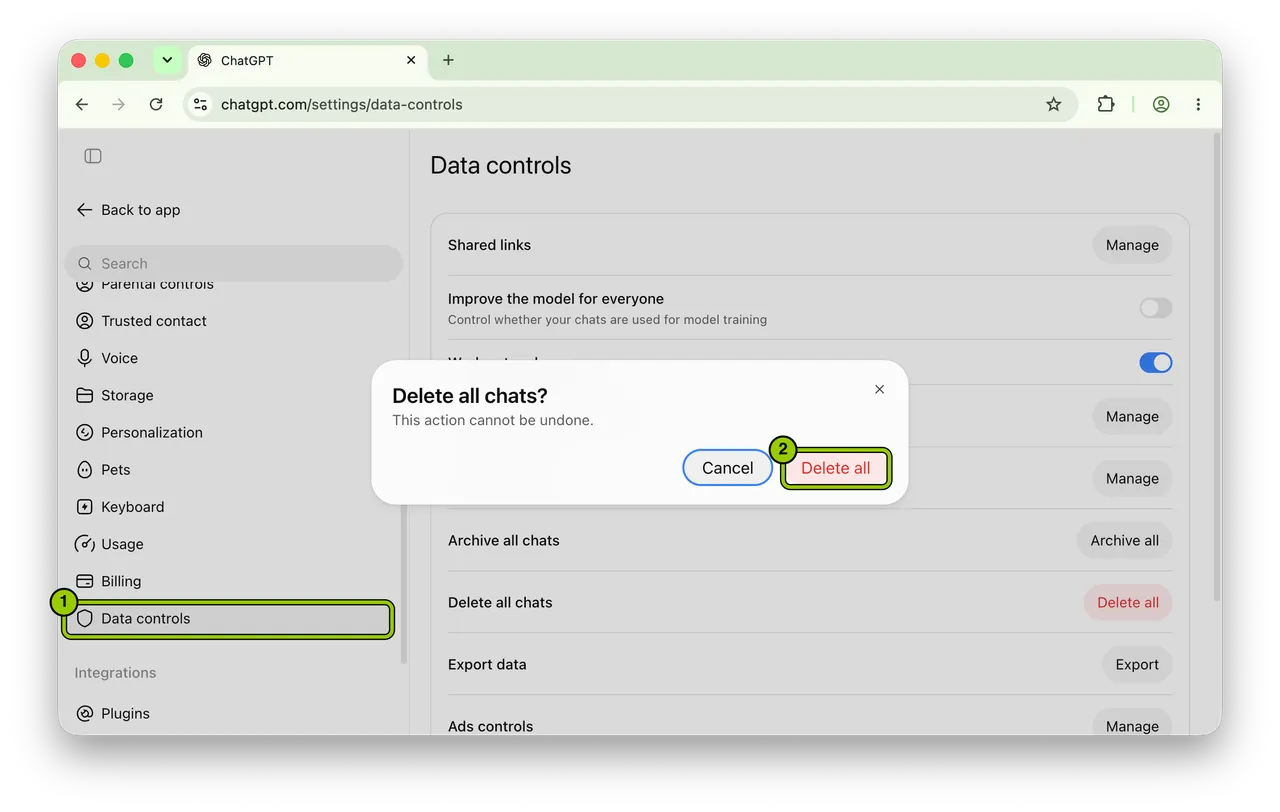The width and height of the screenshot is (1280, 812).
Task: Open the browser Extensions puzzle icon
Action: pos(1105,104)
